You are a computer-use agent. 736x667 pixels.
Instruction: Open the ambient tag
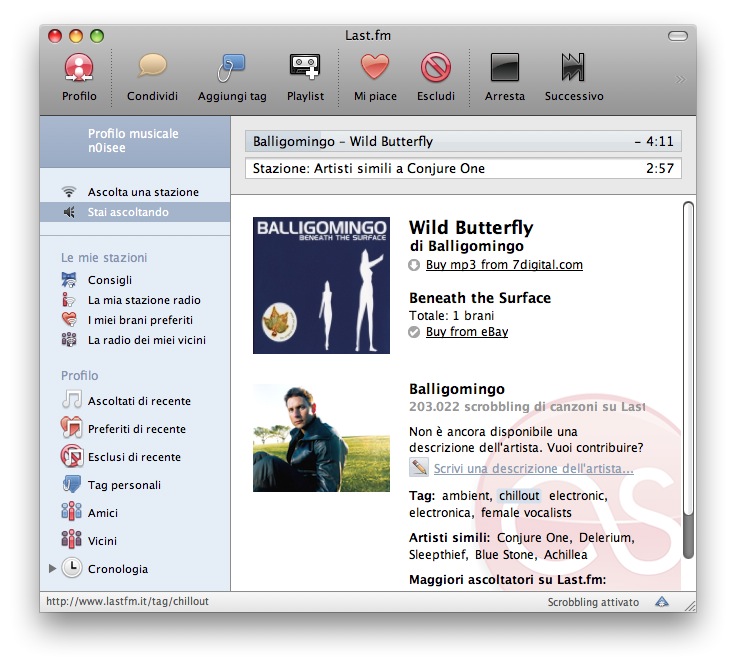tap(467, 496)
